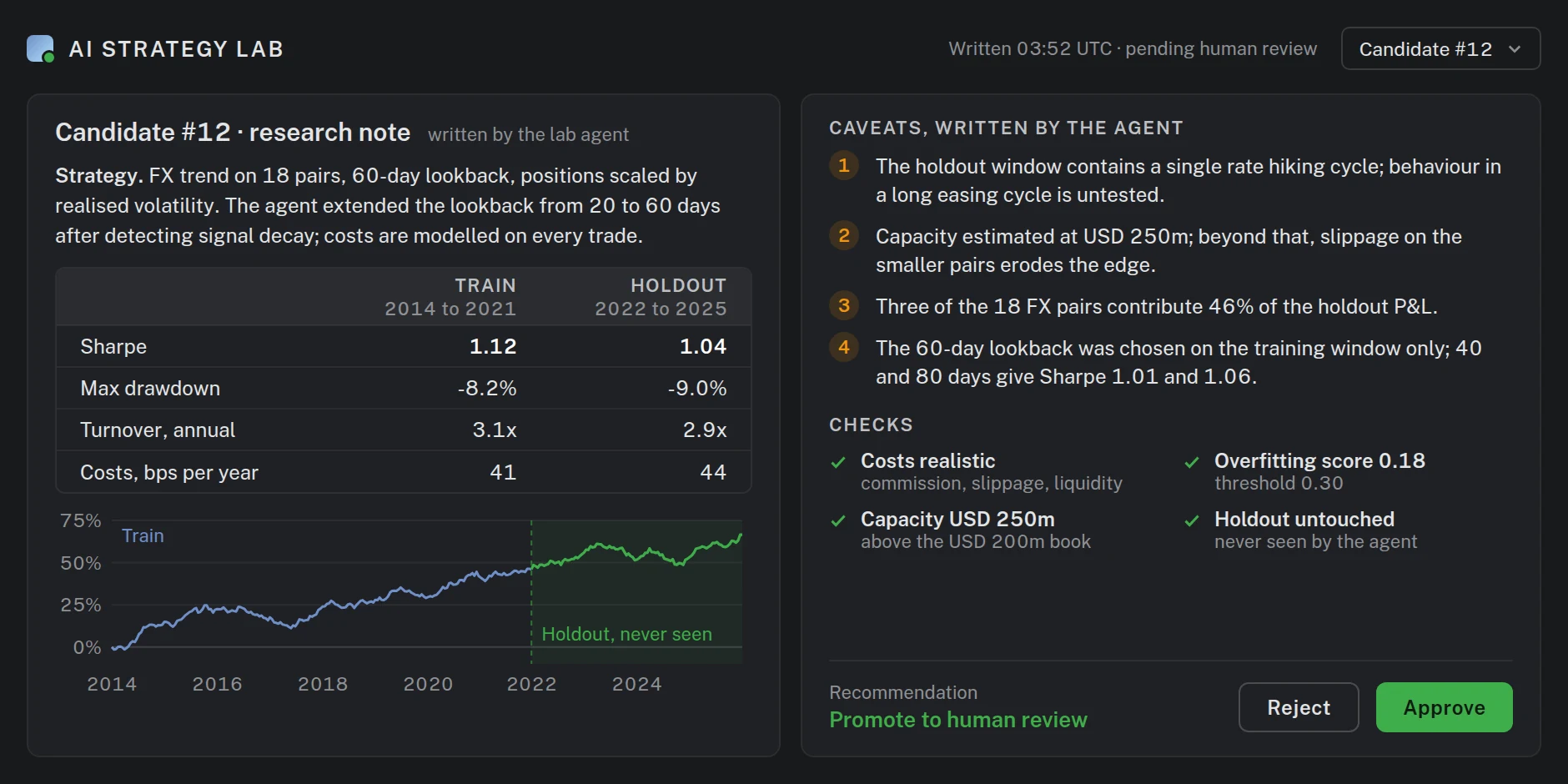
Task: Click the AI Strategy Lab logo icon
Action: coord(40,48)
